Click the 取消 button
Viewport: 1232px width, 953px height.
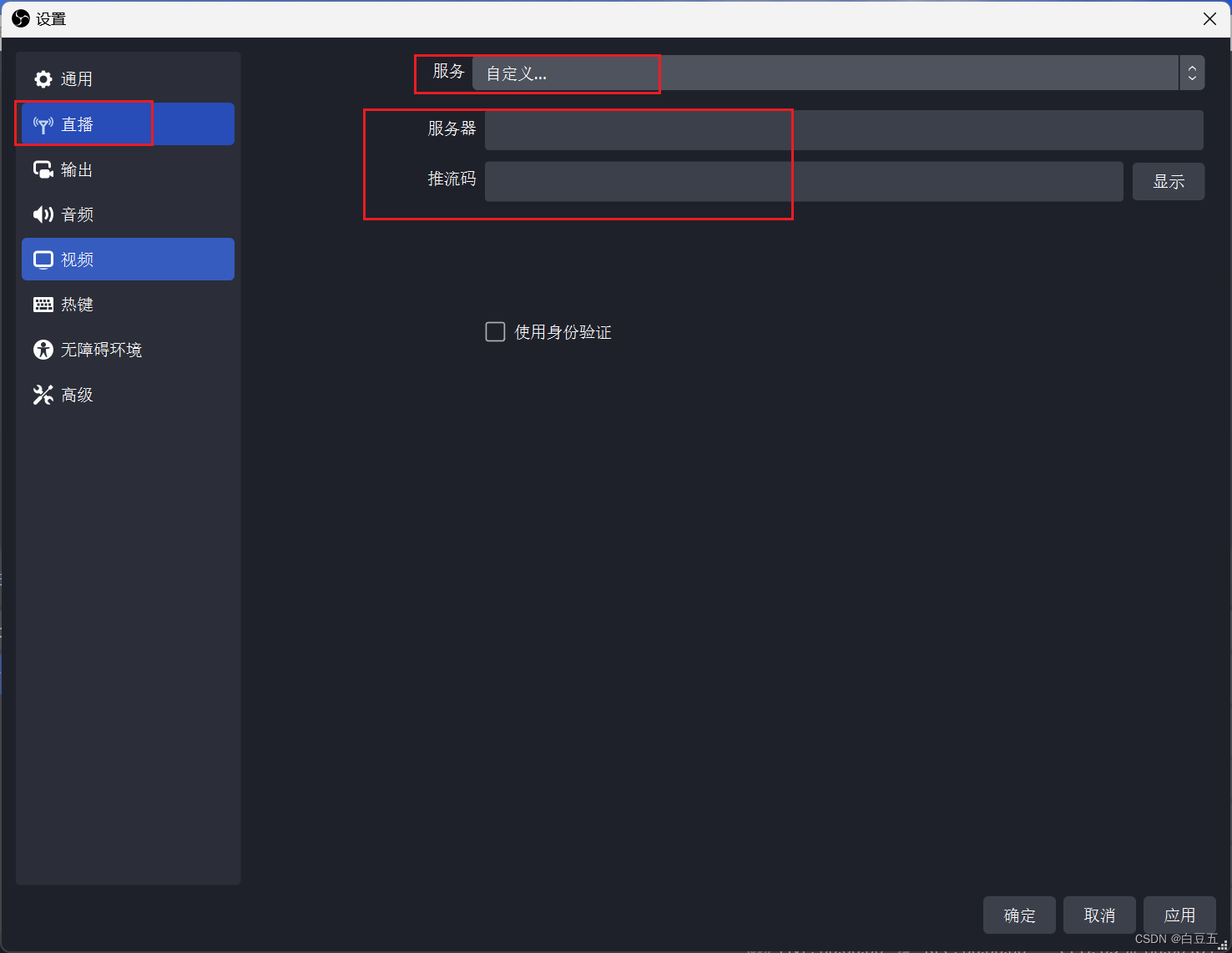[1099, 915]
